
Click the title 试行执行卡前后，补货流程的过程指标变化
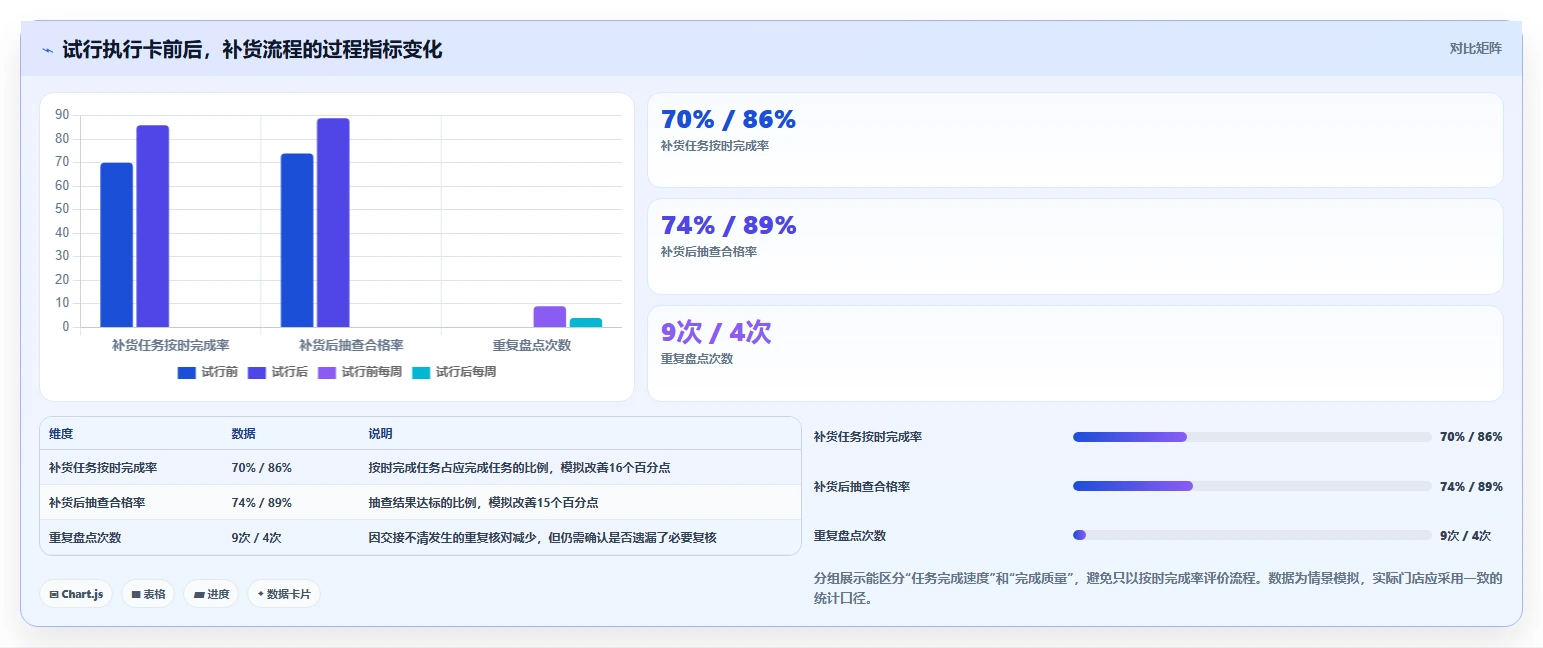(x=252, y=49)
